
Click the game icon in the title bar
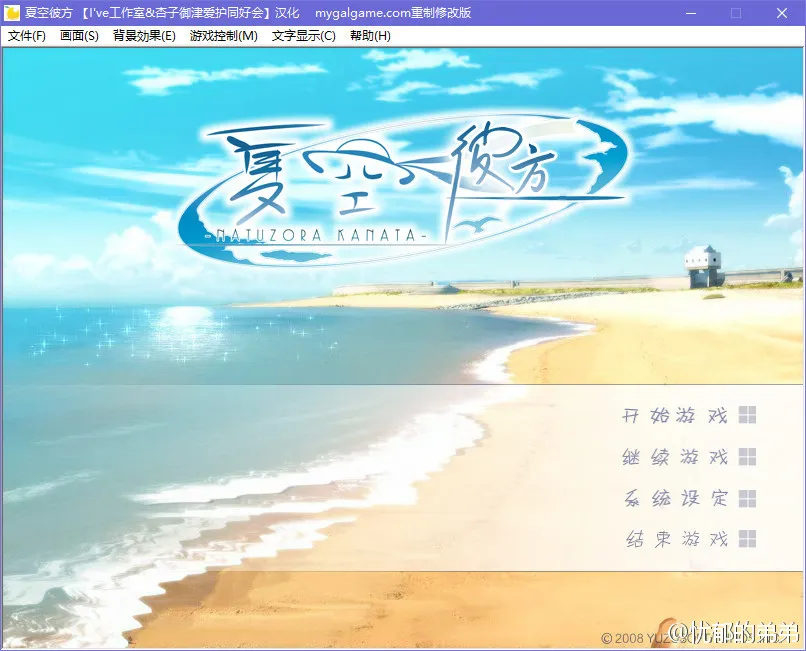12,12
